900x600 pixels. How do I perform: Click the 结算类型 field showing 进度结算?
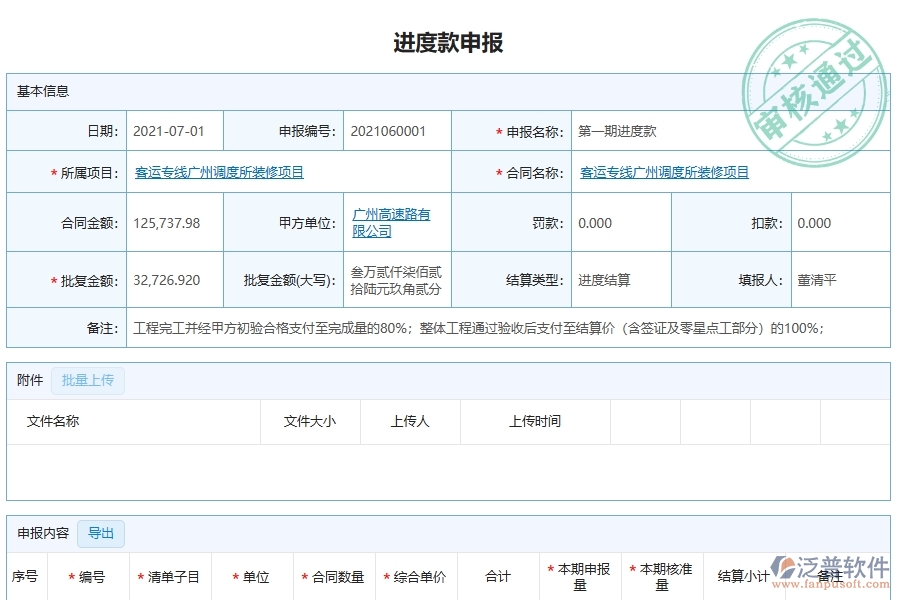tap(605, 280)
